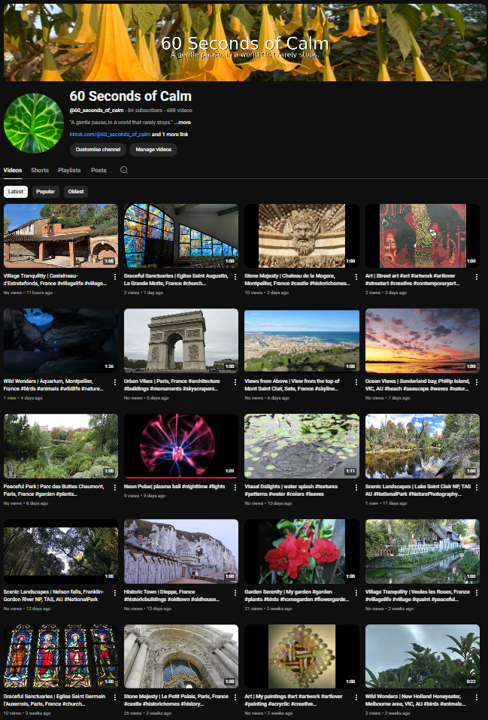Open the sunset Sunderland bay thumbnail
This screenshot has width=488, height=720.
tap(422, 340)
